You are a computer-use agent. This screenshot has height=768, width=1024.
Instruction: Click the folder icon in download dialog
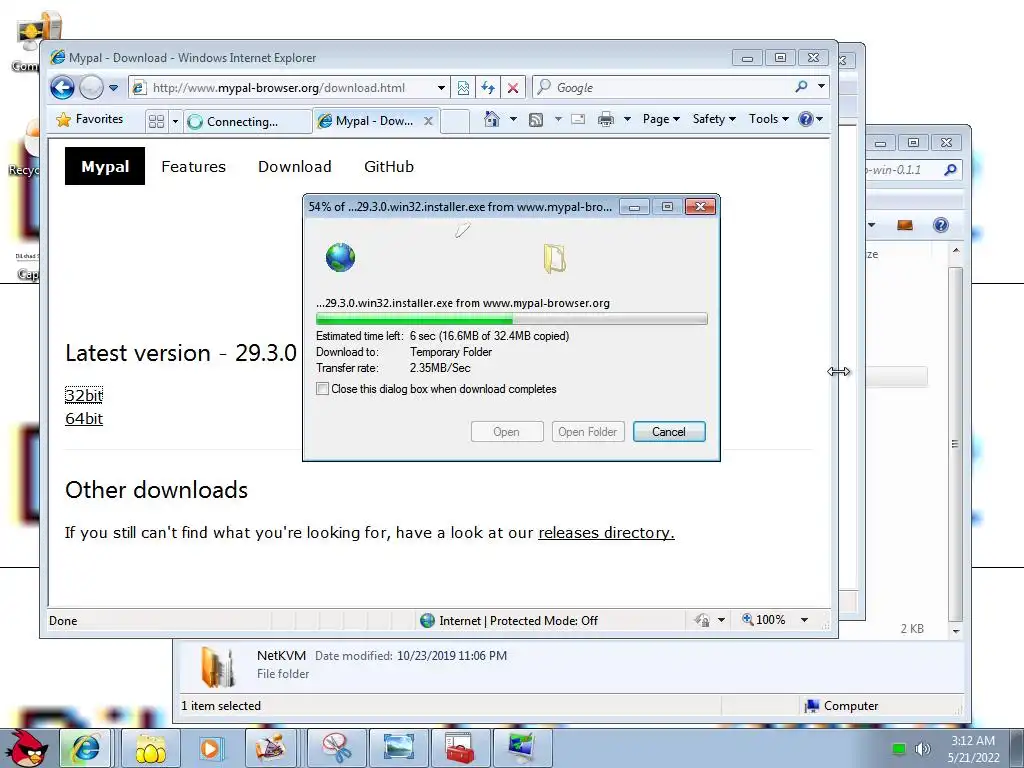554,258
